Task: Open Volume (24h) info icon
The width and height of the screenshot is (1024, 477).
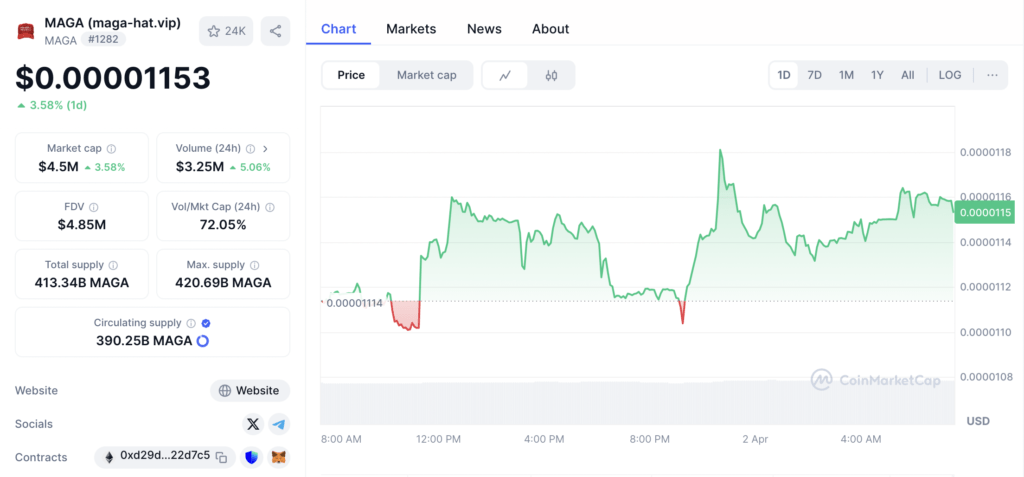Action: tap(250, 149)
